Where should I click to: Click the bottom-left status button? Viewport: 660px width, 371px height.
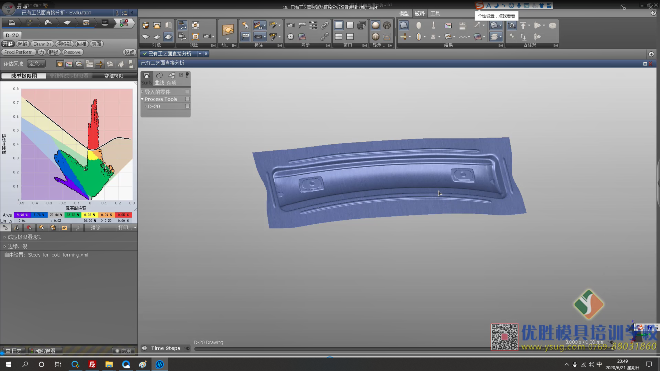point(13,350)
